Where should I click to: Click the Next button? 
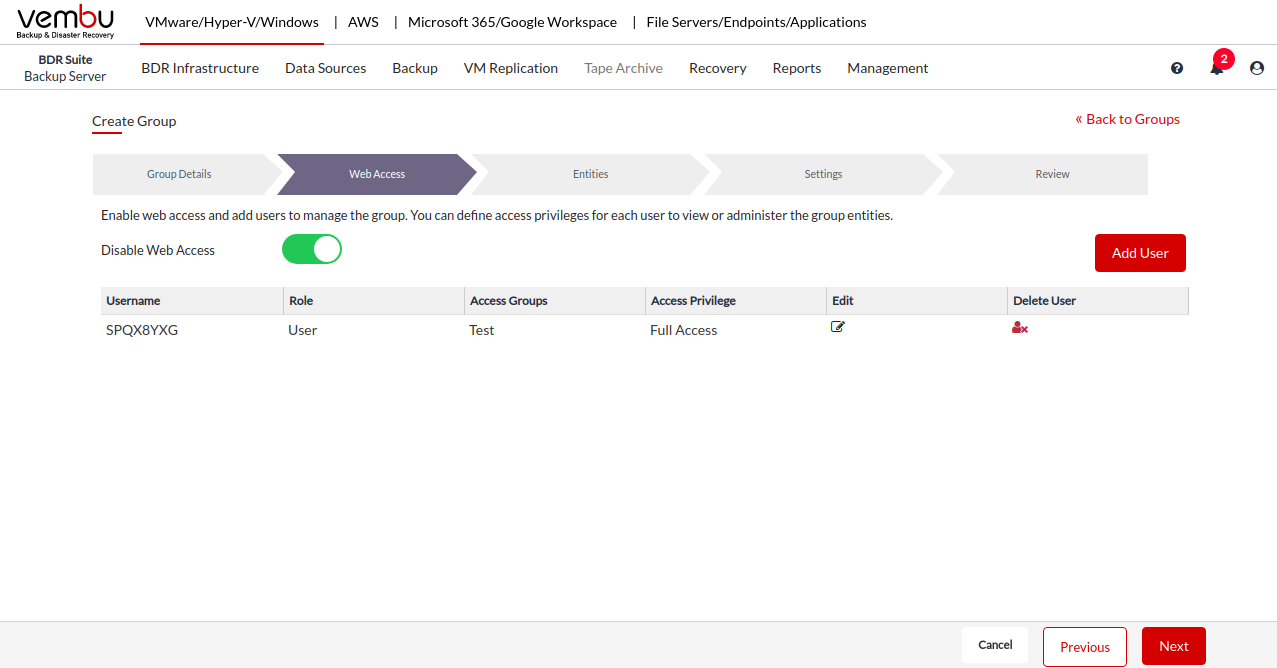click(x=1174, y=646)
